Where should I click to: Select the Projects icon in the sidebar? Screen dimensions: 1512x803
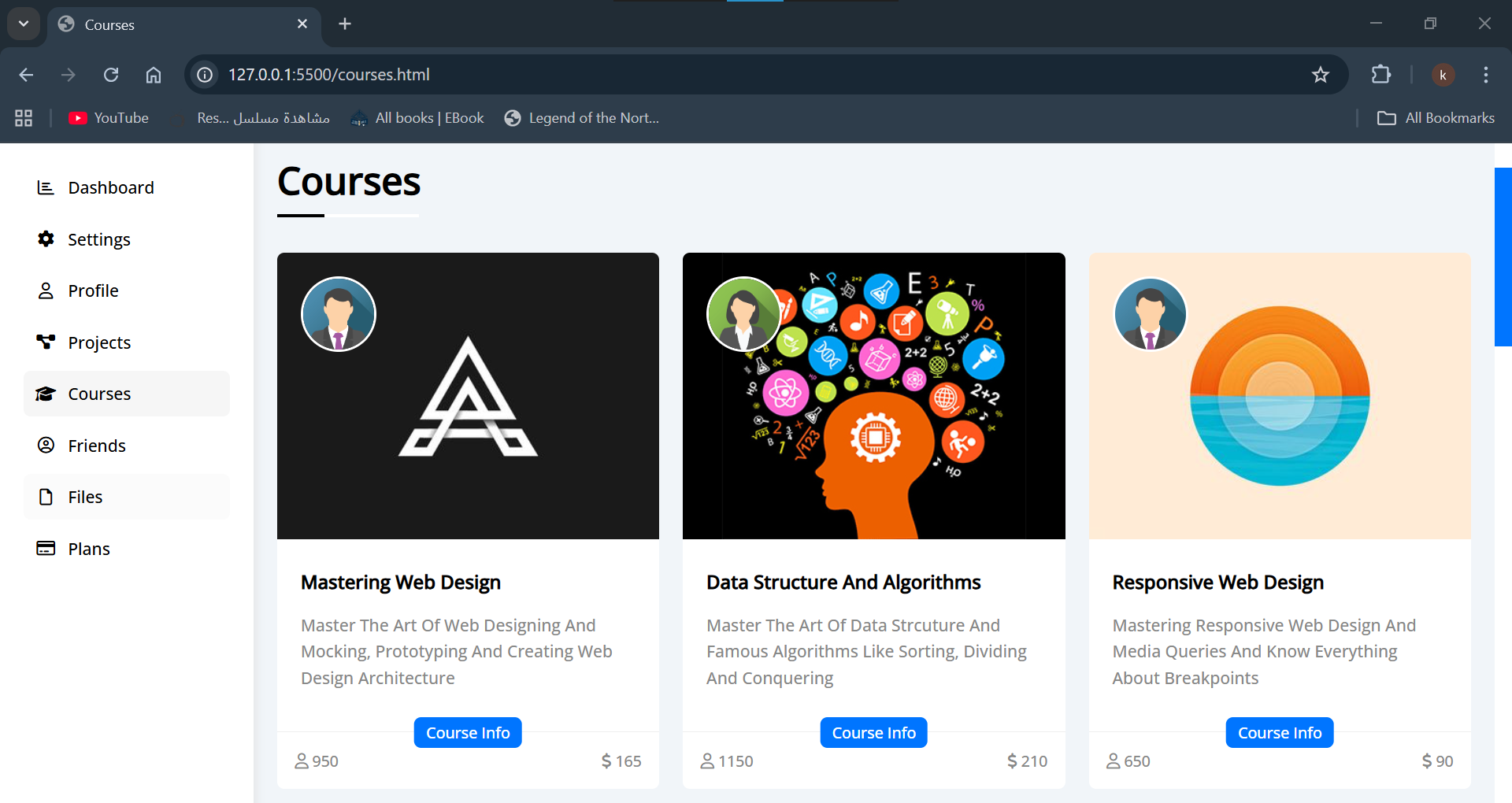click(46, 342)
